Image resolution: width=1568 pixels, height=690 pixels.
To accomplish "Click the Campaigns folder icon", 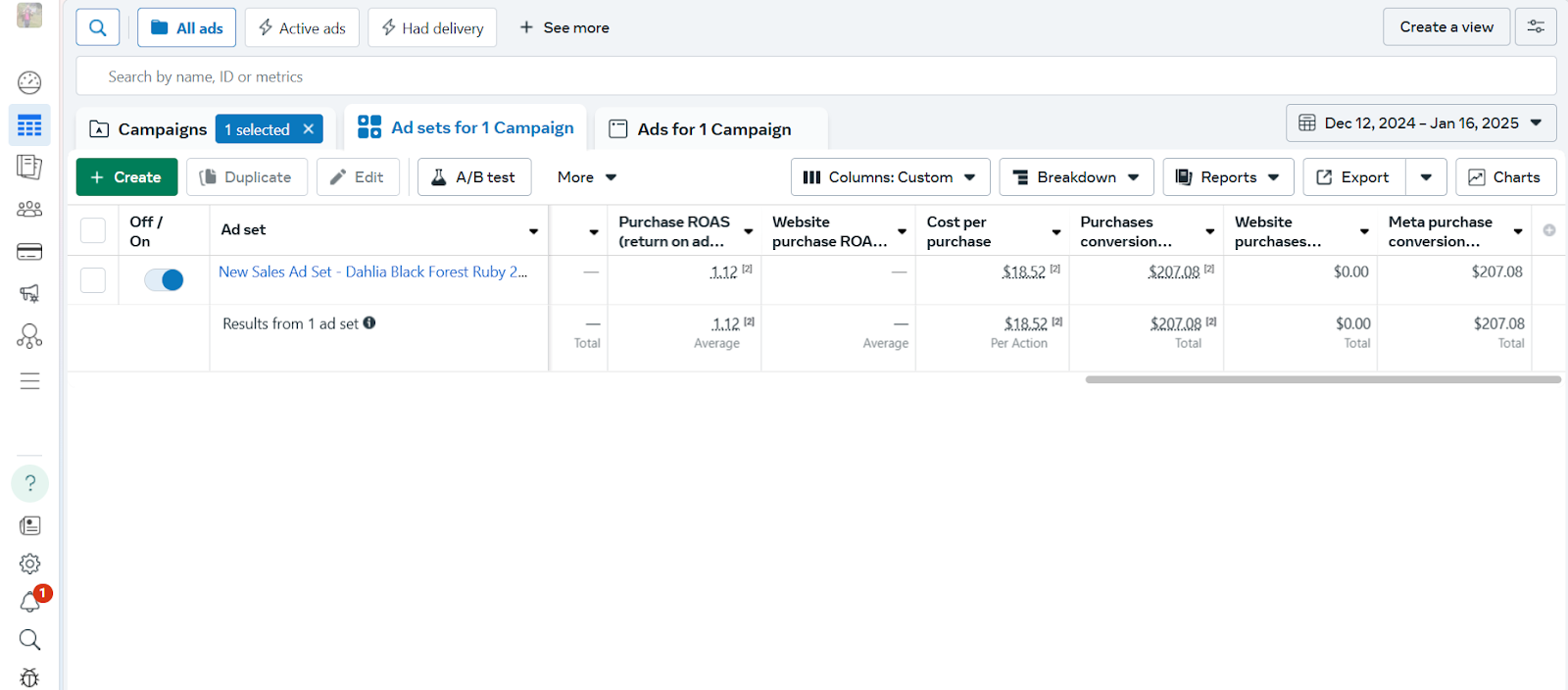I will pos(99,129).
